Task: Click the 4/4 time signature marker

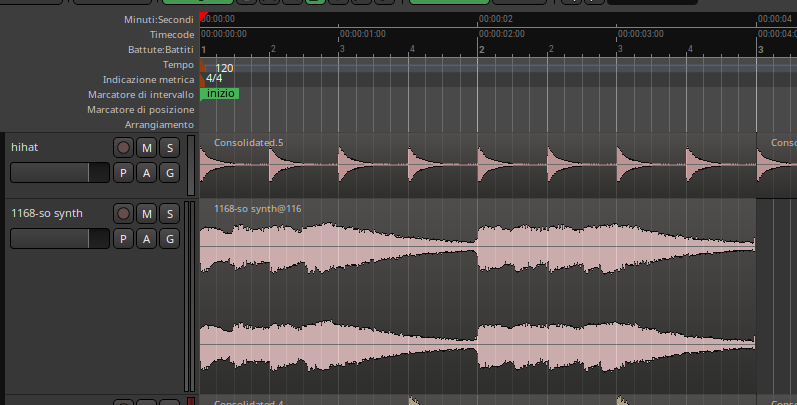Action: pyautogui.click(x=213, y=78)
